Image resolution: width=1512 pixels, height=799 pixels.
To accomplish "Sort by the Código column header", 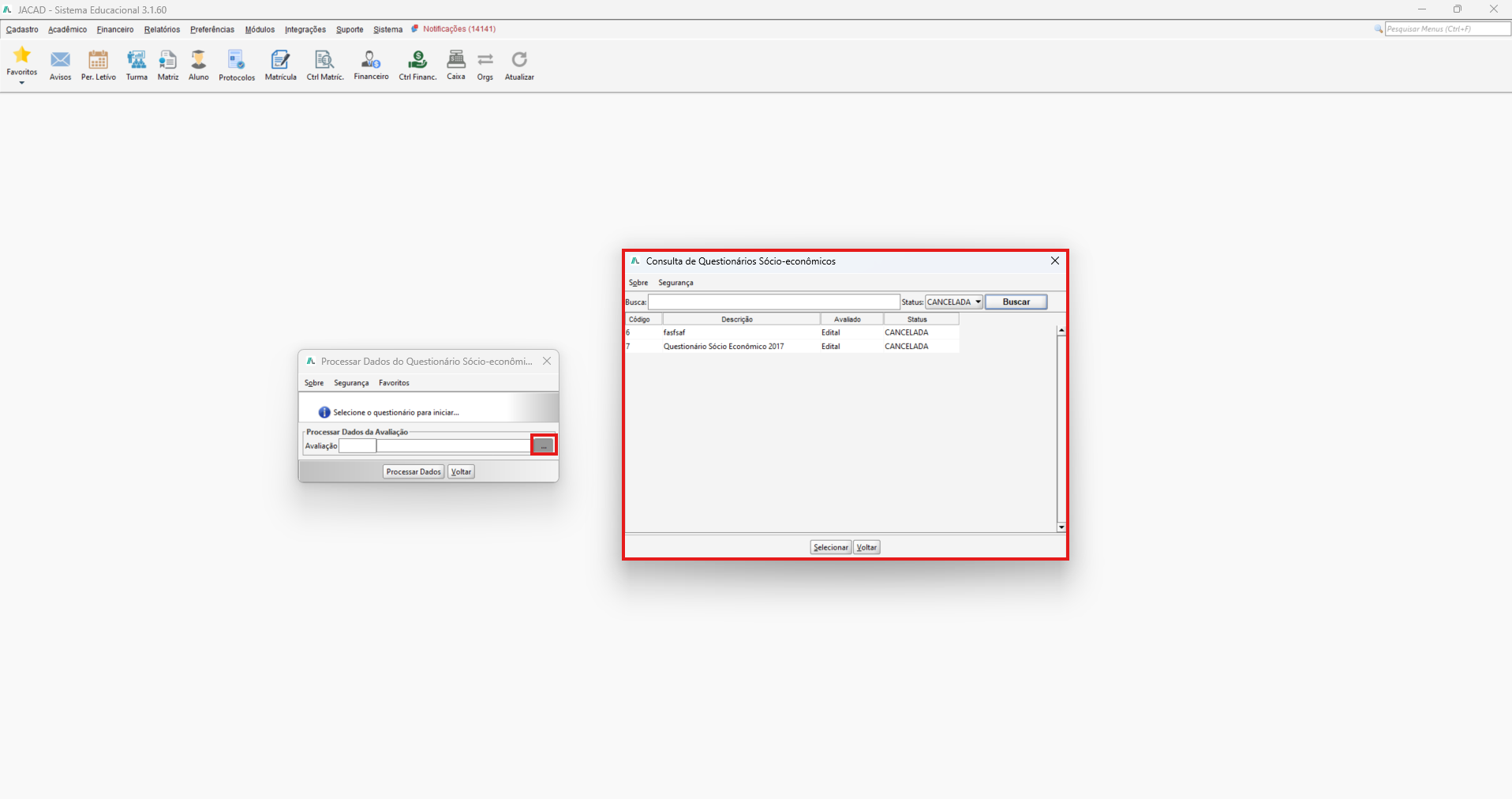I will [644, 320].
